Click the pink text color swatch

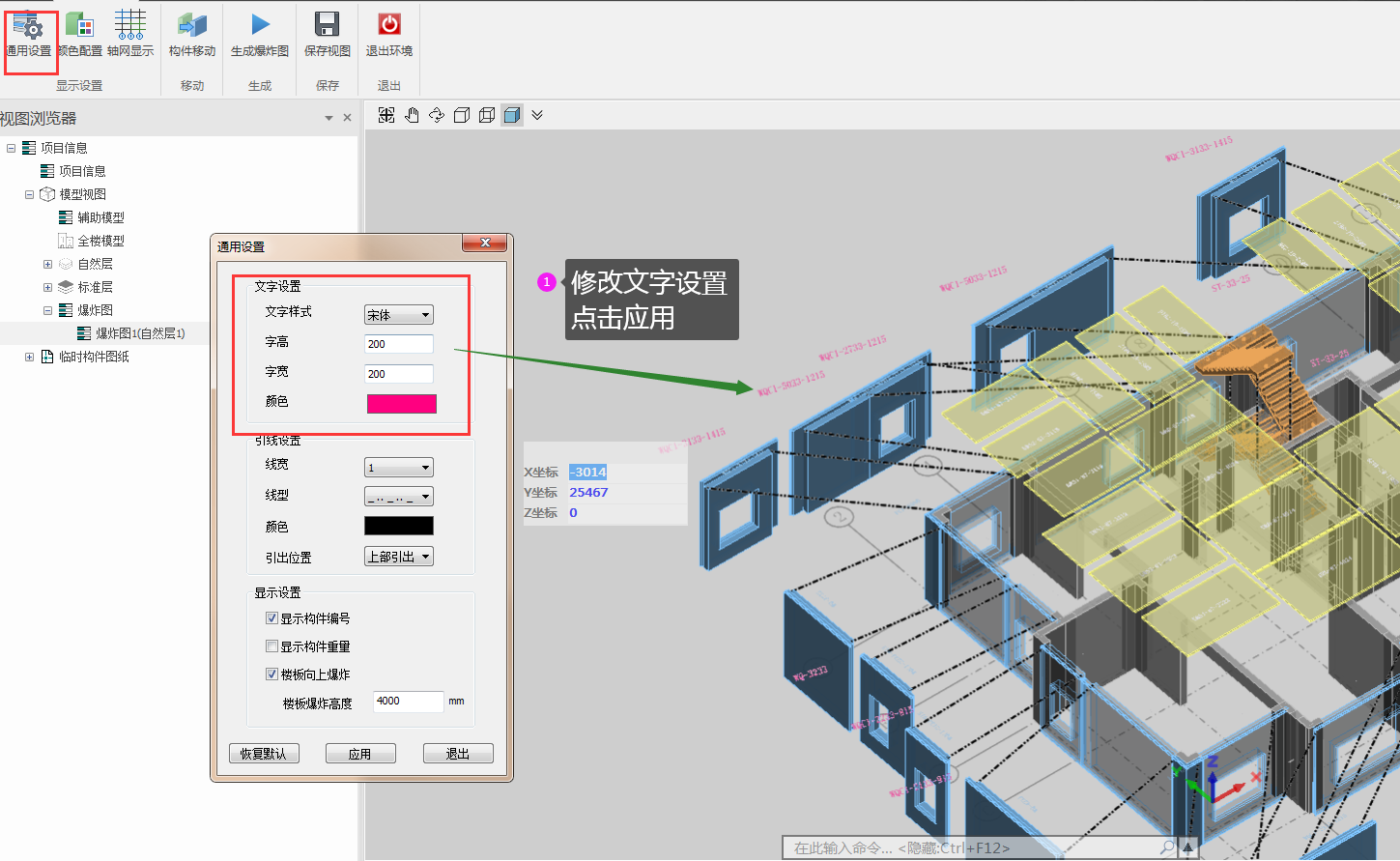point(401,404)
